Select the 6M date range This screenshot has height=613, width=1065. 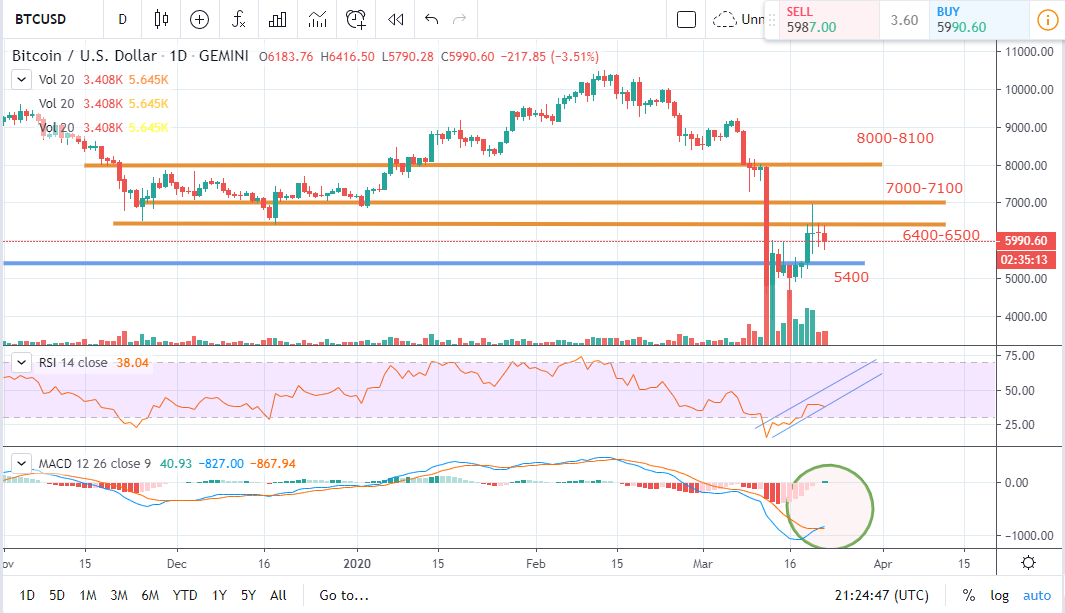[x=150, y=595]
